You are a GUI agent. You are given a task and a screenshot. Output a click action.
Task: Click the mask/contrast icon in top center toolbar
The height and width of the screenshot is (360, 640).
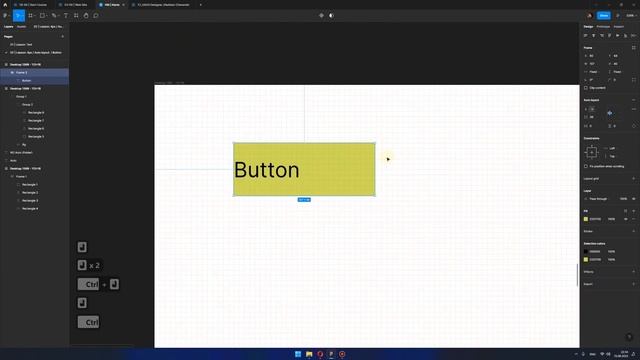coord(331,16)
